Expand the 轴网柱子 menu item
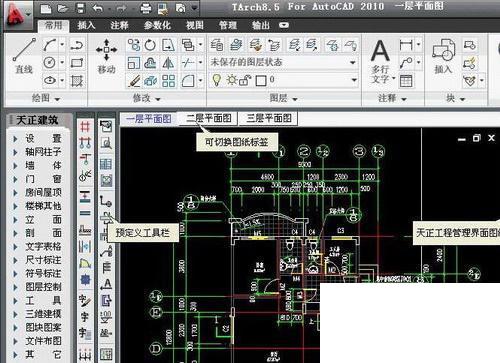Image resolution: width=500 pixels, height=363 pixels. [x=37, y=152]
